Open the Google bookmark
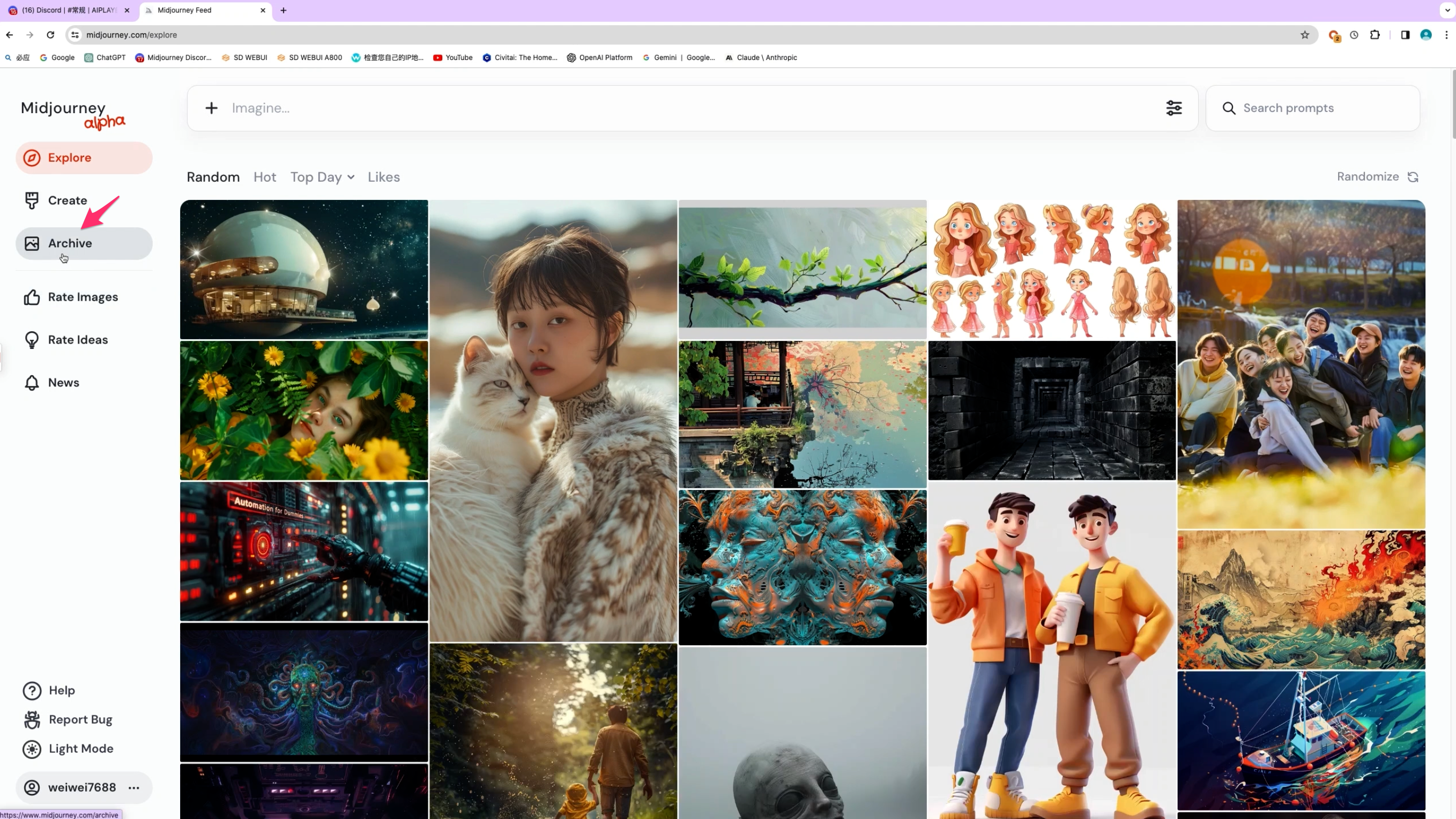 pyautogui.click(x=57, y=58)
